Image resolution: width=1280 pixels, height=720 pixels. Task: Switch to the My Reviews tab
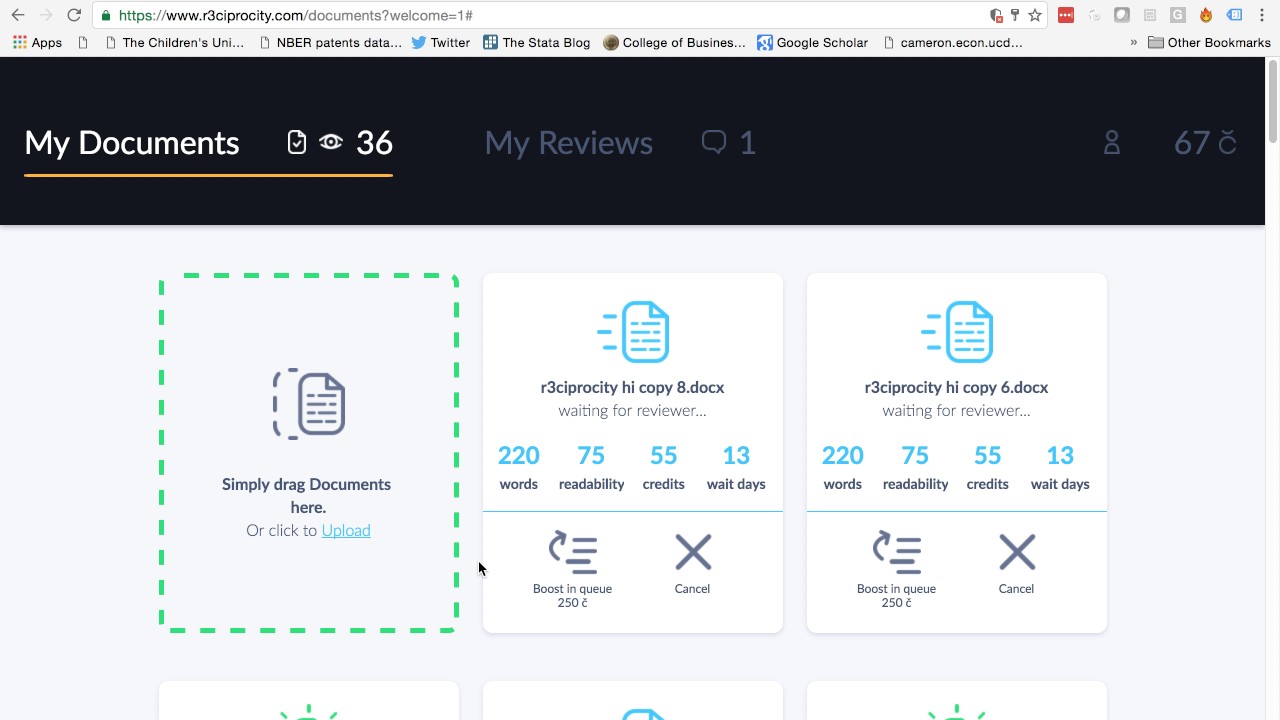(568, 143)
